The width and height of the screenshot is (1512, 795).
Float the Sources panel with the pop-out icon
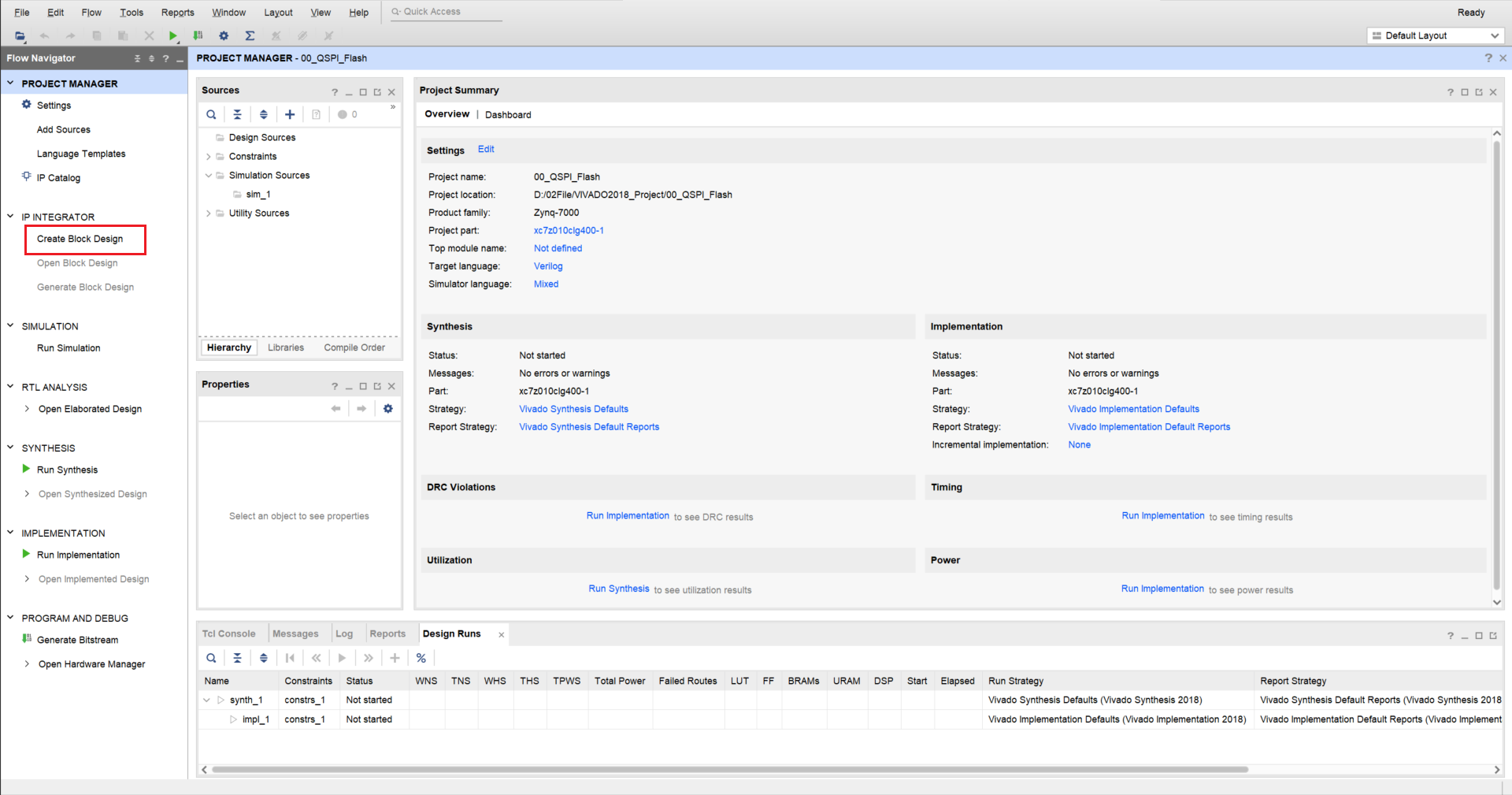[377, 92]
